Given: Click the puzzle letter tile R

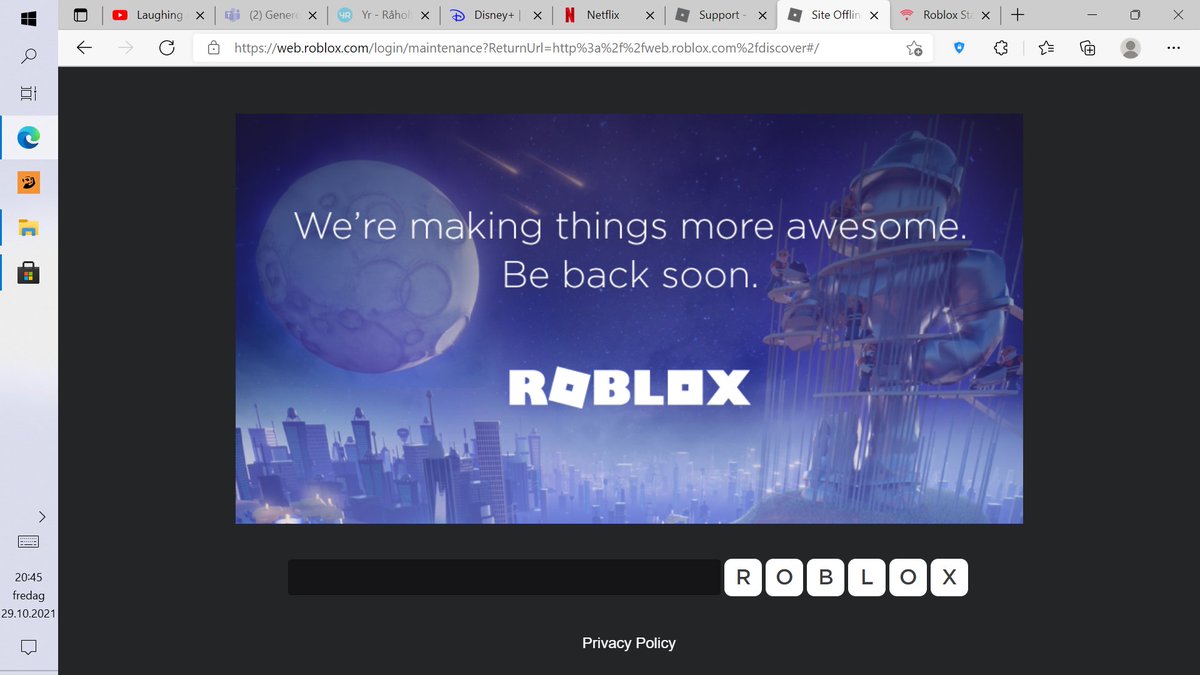Looking at the screenshot, I should [743, 577].
